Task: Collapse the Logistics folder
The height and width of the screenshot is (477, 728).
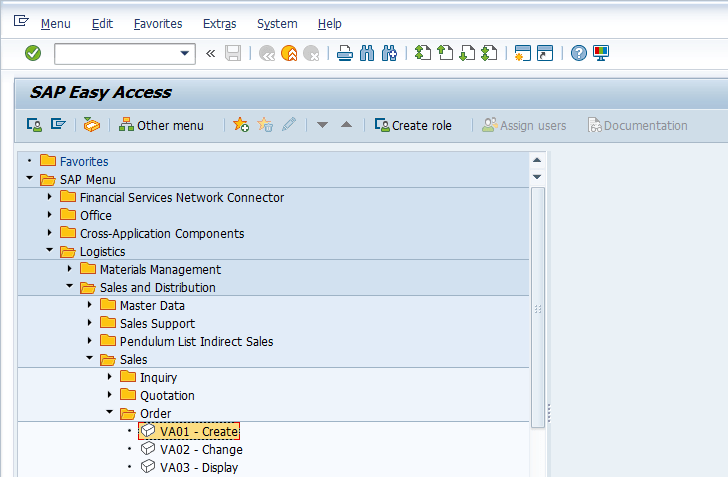Action: [49, 252]
